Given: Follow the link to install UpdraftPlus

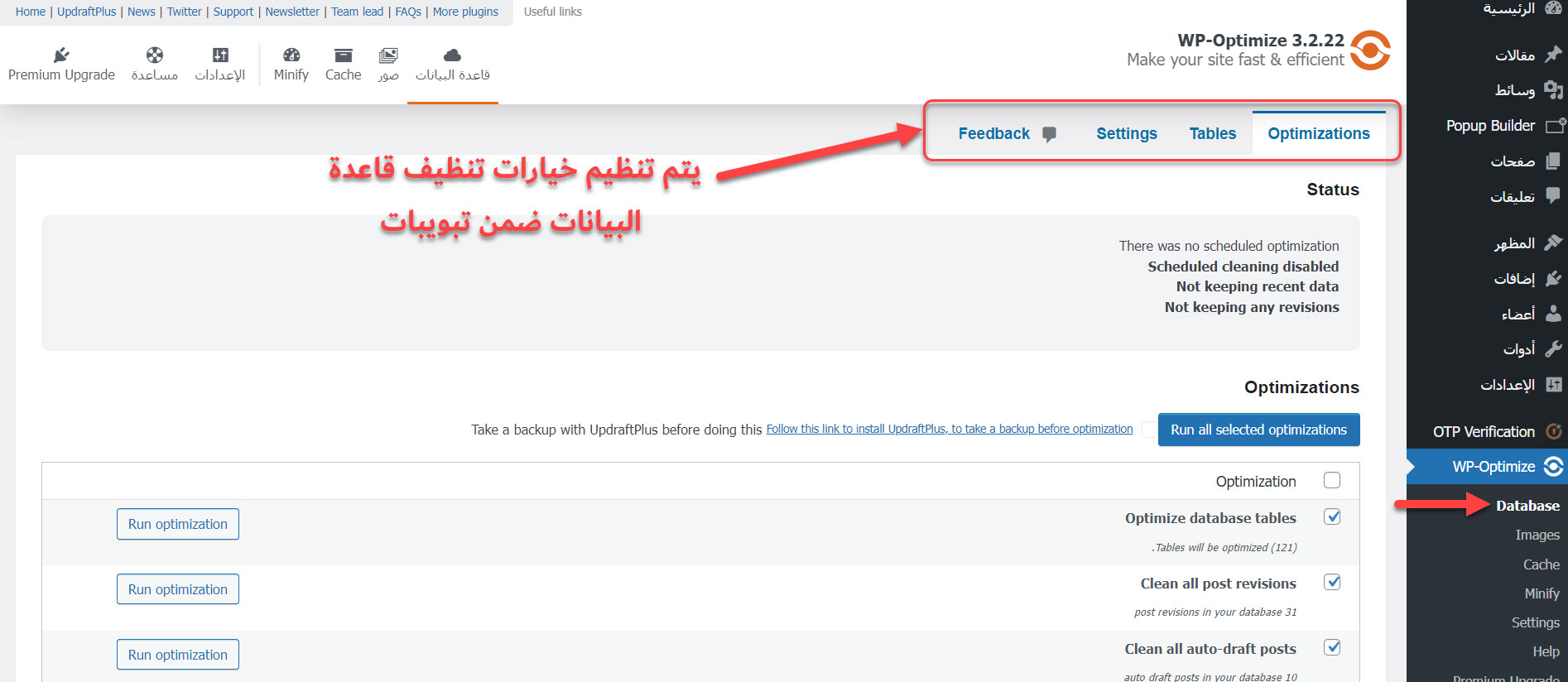Looking at the screenshot, I should click(x=950, y=429).
